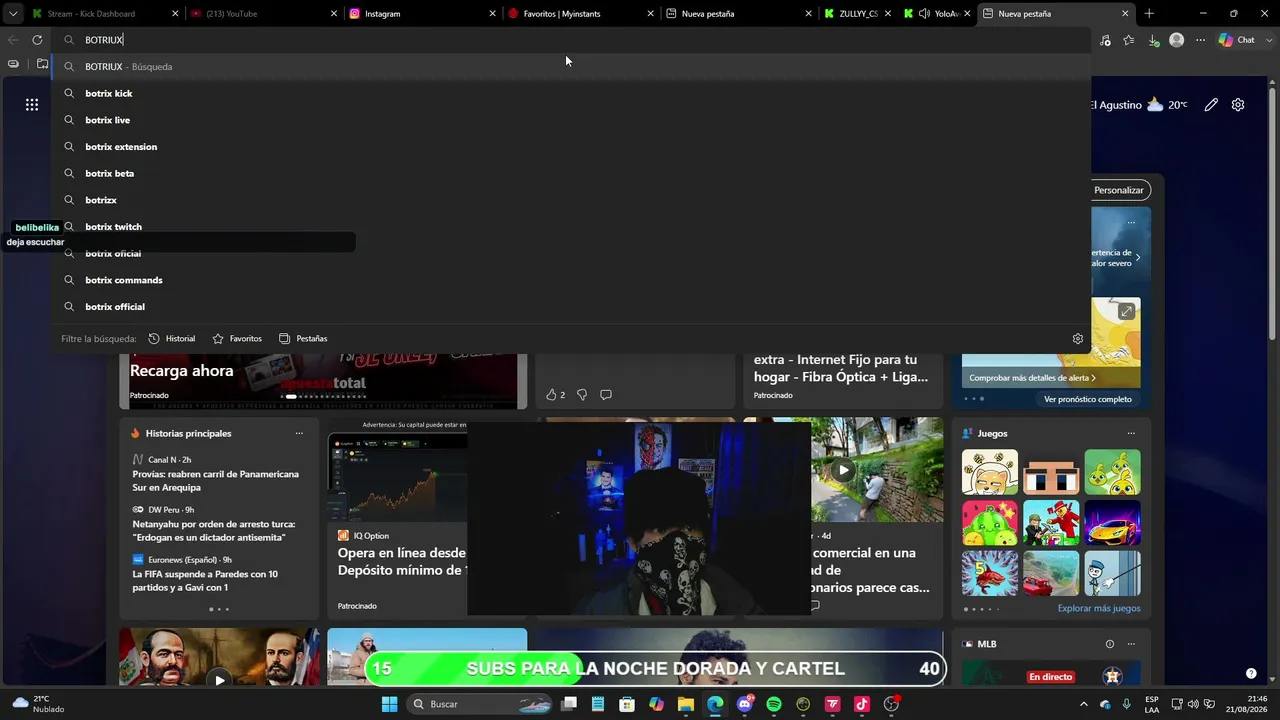Open the browser three-dot settings menu
This screenshot has width=1280, height=720.
[1200, 40]
